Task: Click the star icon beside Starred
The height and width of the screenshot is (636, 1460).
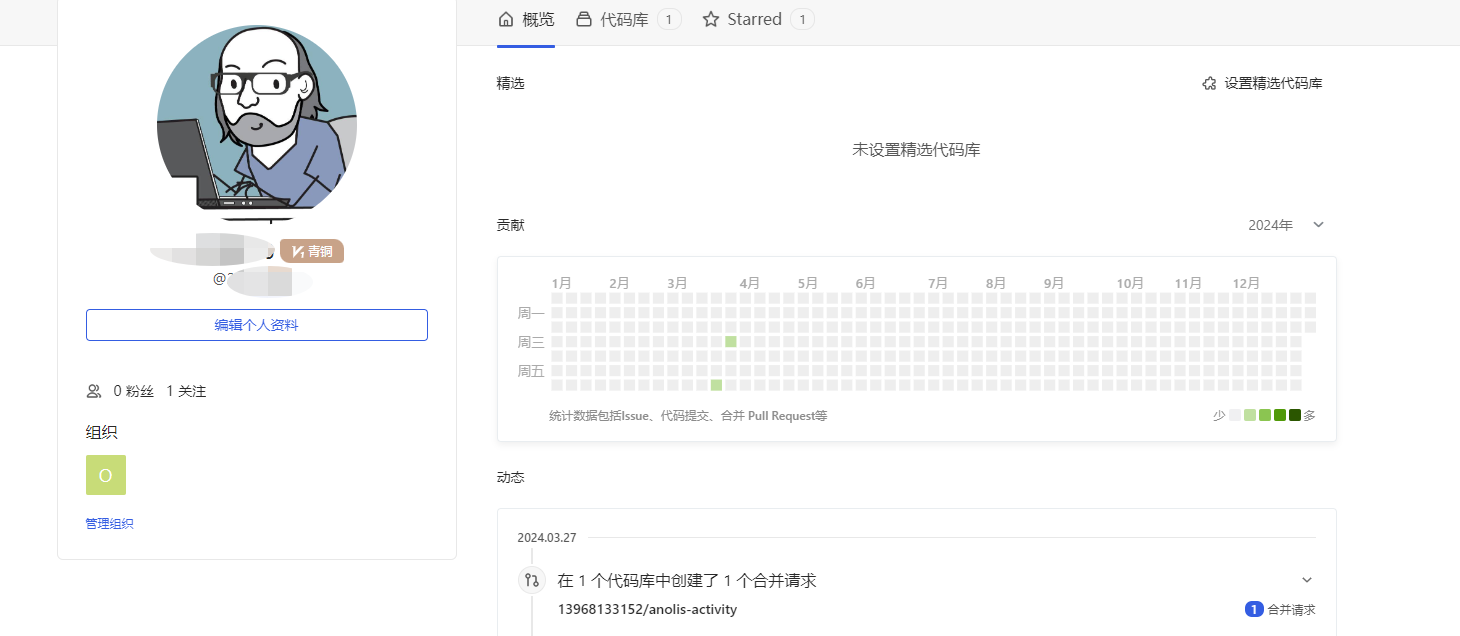Action: (710, 18)
